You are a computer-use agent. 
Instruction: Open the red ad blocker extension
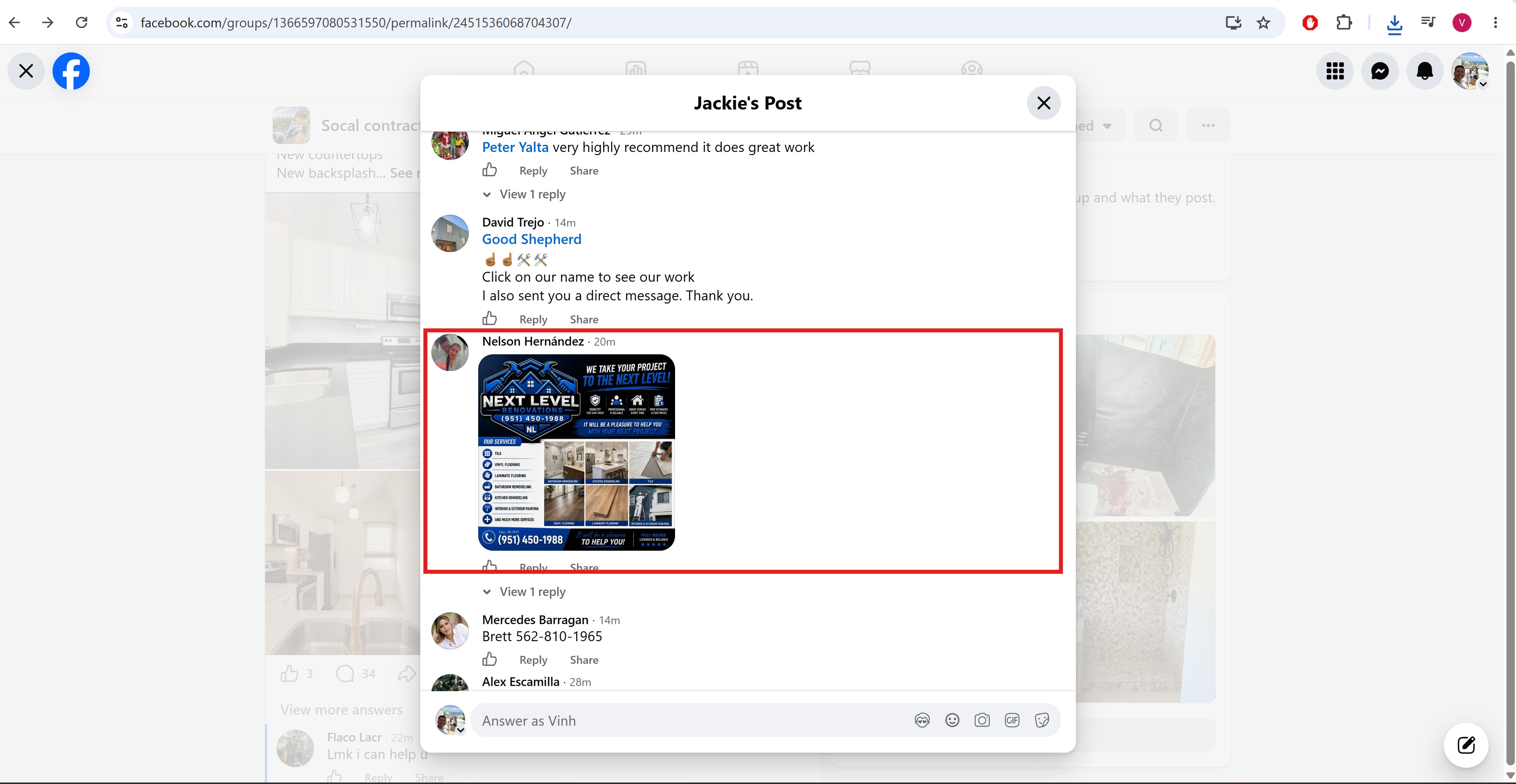coord(1310,22)
